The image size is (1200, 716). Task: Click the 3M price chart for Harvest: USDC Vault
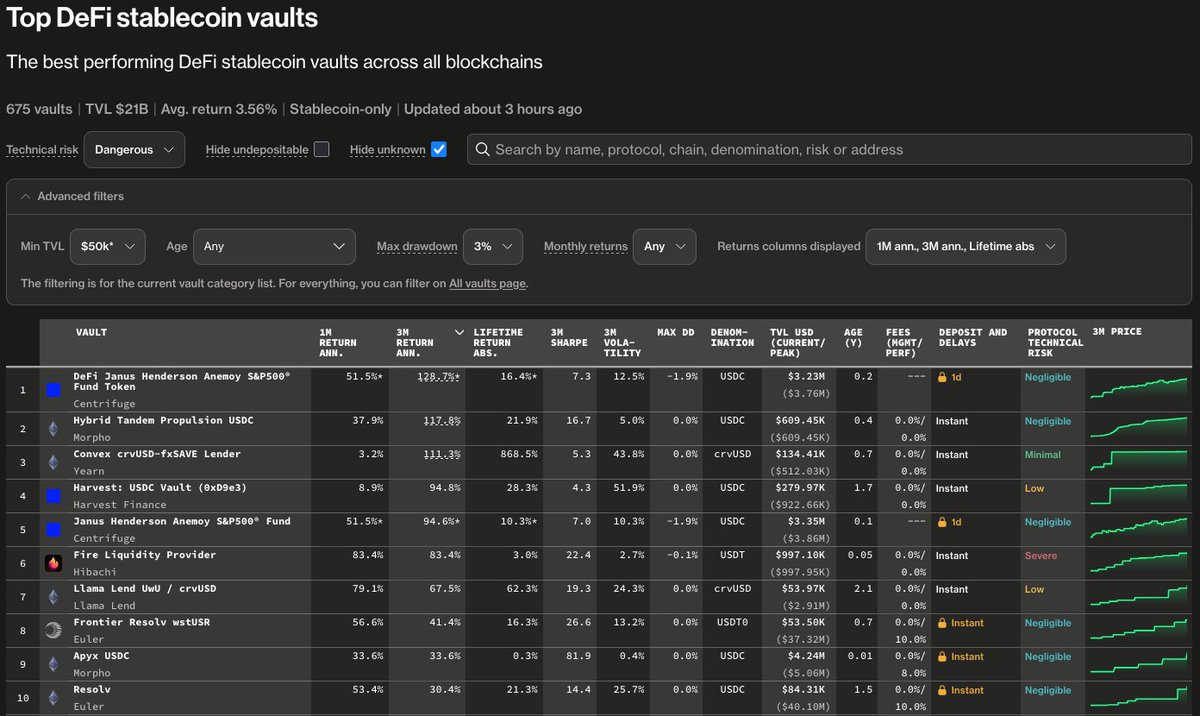coord(1138,496)
